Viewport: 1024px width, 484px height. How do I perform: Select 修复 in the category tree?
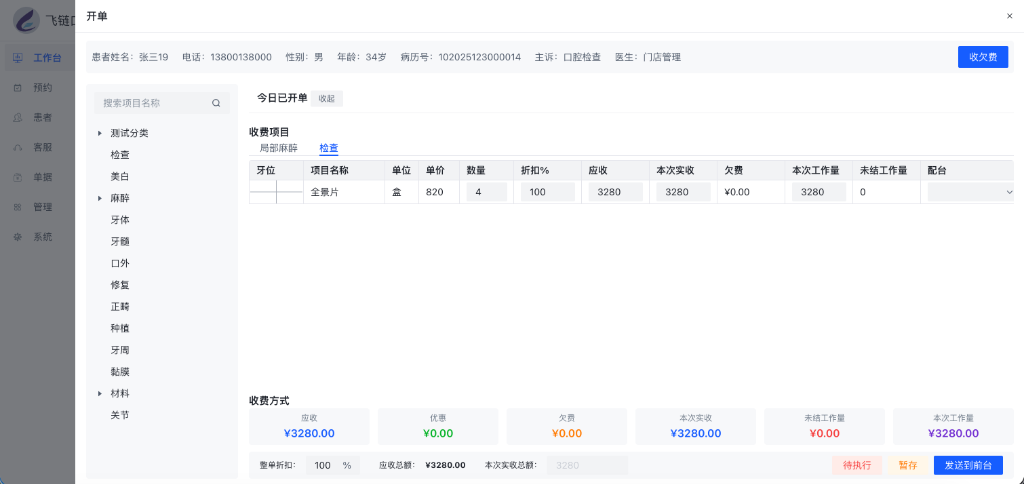point(120,285)
